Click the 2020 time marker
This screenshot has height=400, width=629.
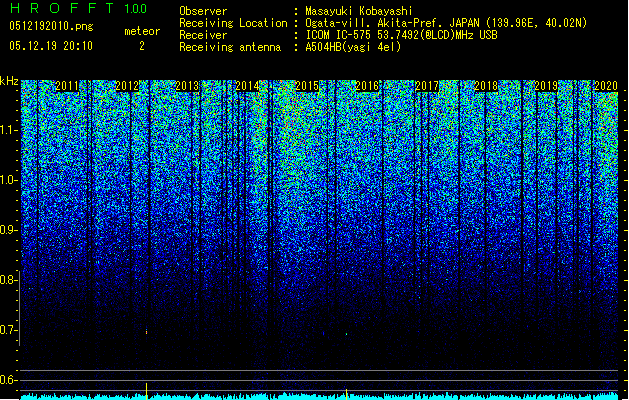pos(606,86)
